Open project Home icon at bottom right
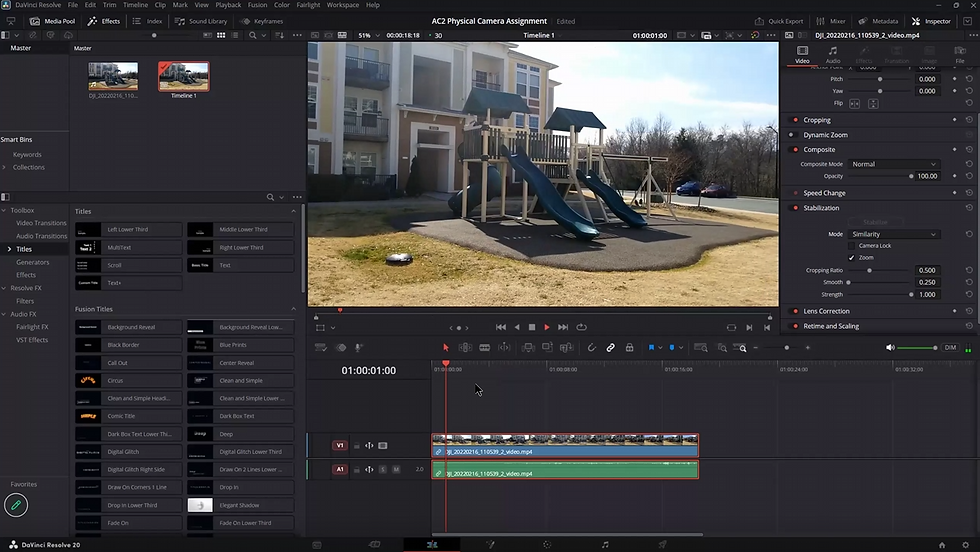 pyautogui.click(x=942, y=544)
